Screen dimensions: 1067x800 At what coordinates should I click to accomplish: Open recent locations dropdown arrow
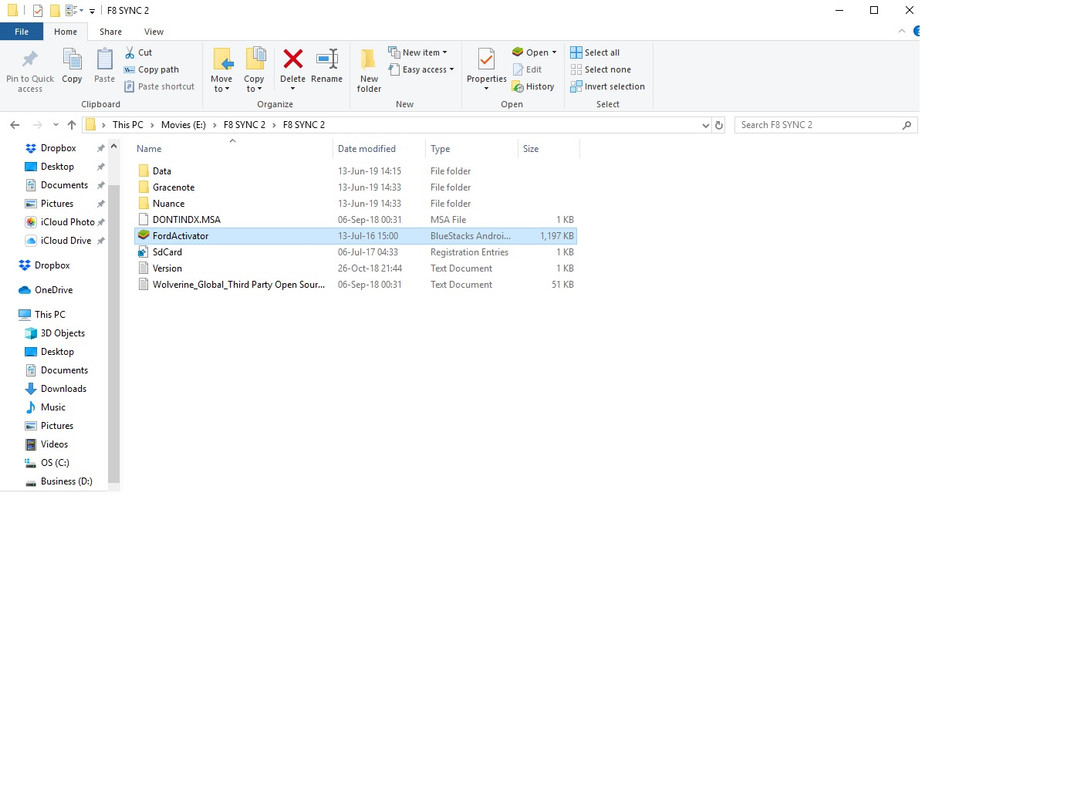pyautogui.click(x=56, y=125)
